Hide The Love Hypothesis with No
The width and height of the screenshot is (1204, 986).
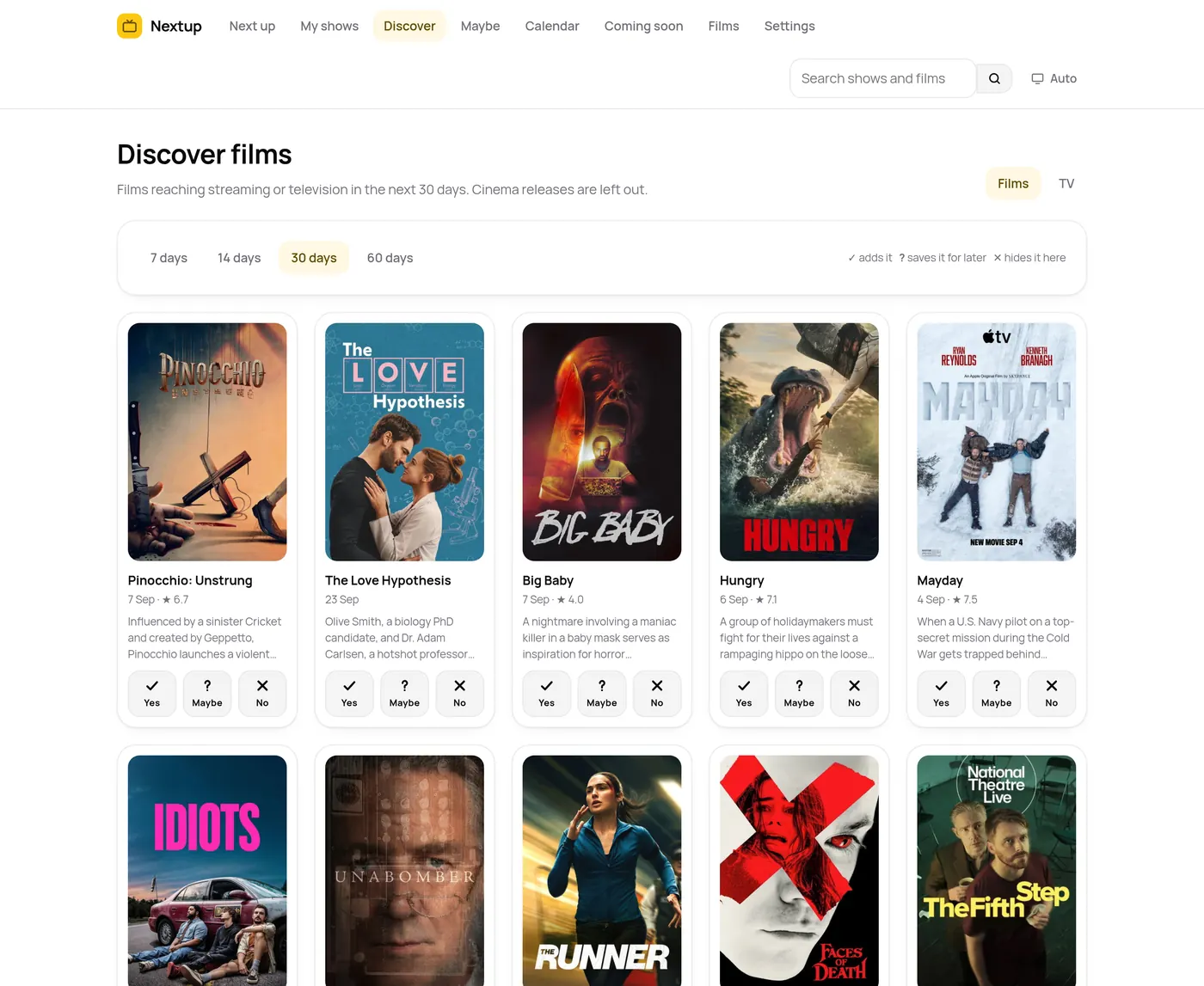coord(460,694)
